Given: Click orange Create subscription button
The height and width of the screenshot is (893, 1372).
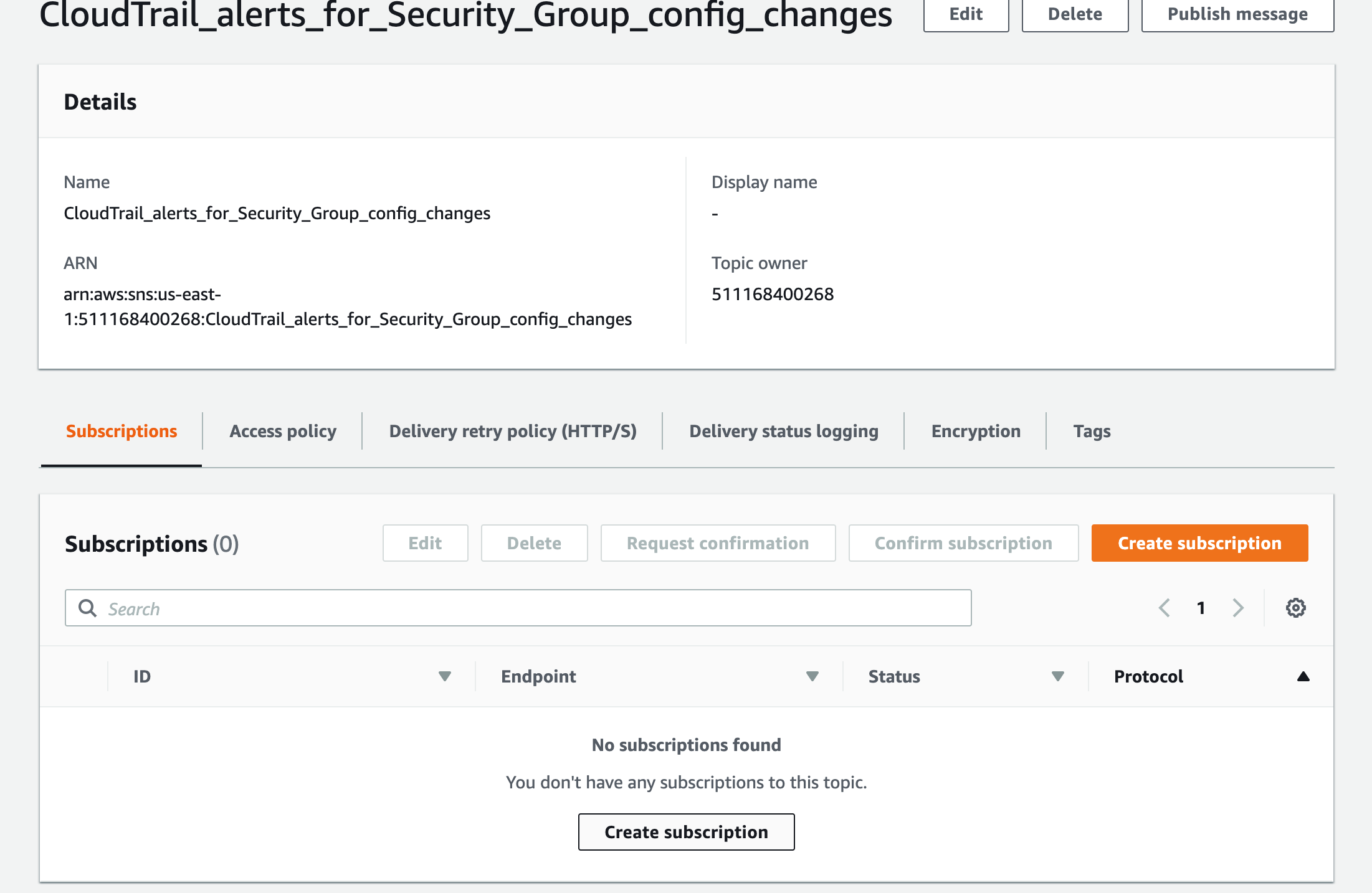Looking at the screenshot, I should point(1199,543).
